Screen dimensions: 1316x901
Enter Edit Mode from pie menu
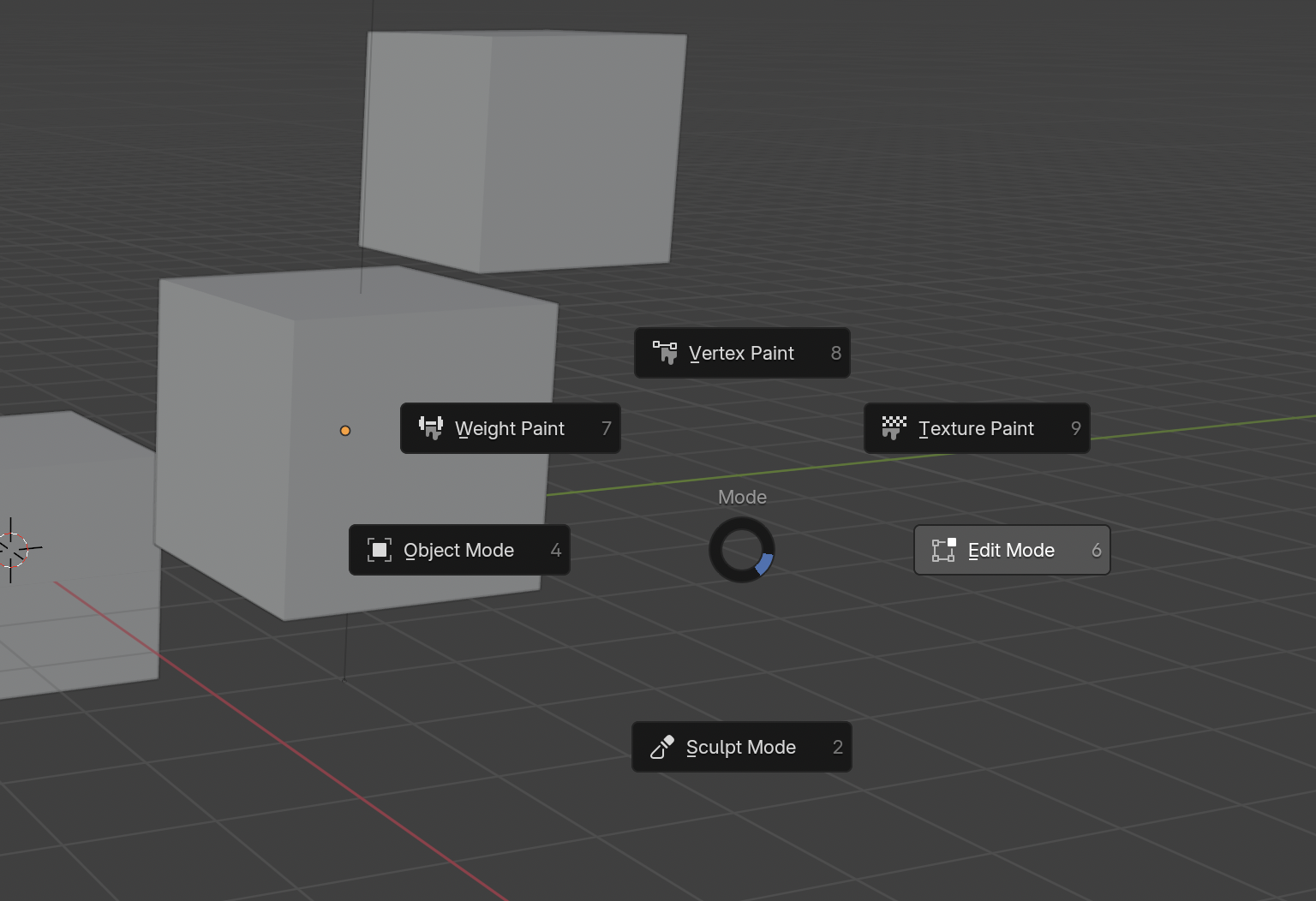[x=1012, y=550]
